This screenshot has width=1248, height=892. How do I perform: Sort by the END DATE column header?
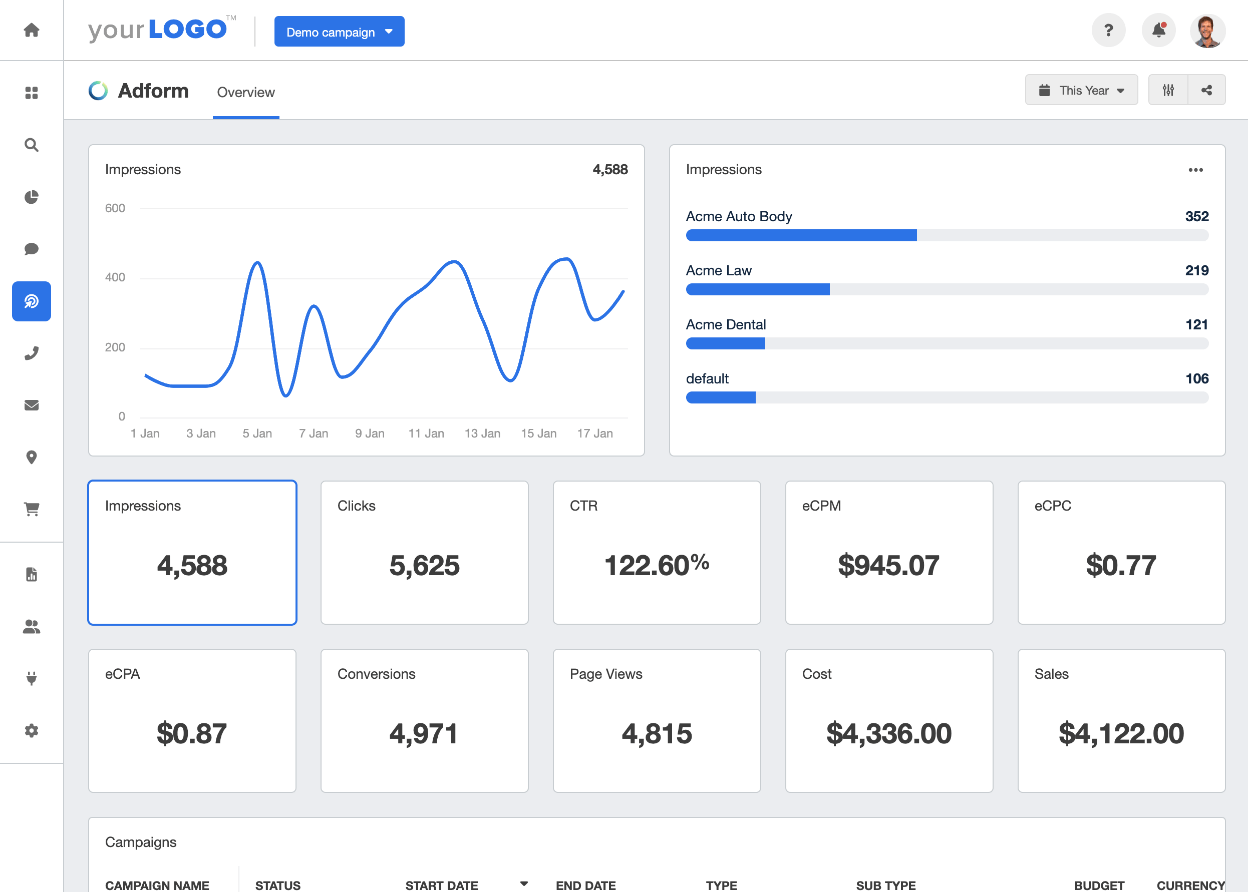(x=586, y=885)
